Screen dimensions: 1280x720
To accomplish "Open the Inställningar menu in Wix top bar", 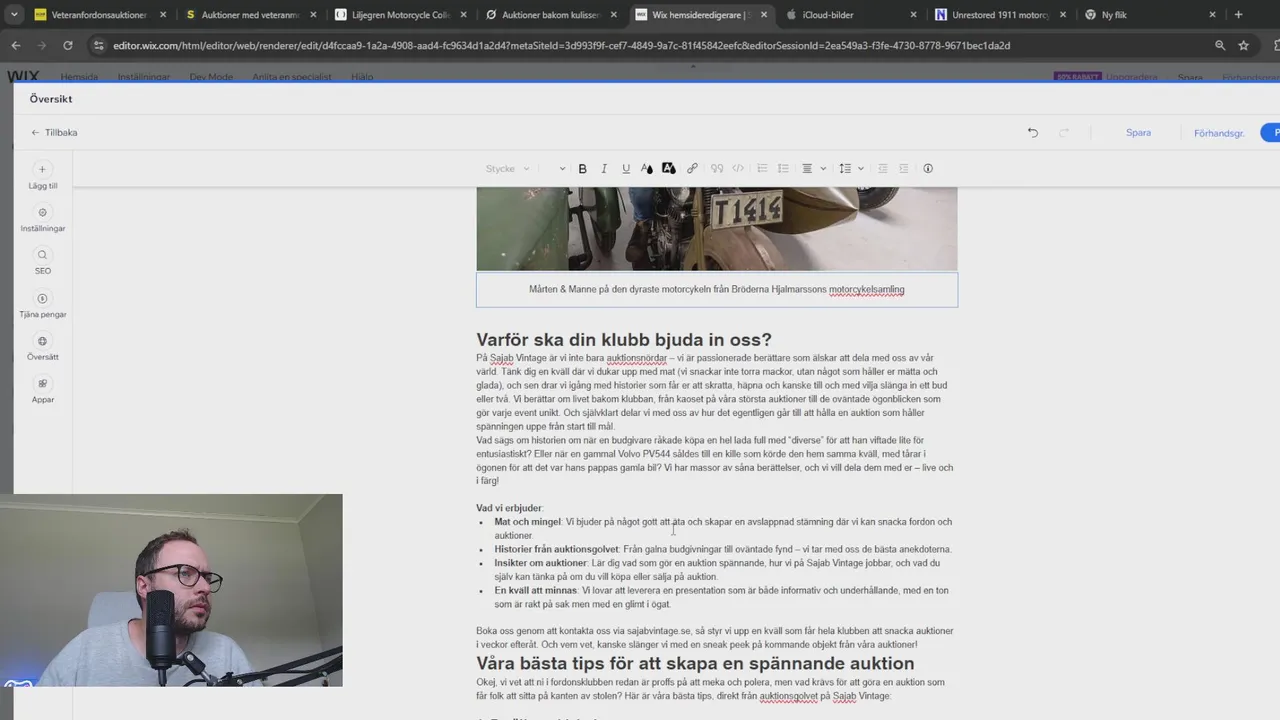I will click(x=143, y=77).
